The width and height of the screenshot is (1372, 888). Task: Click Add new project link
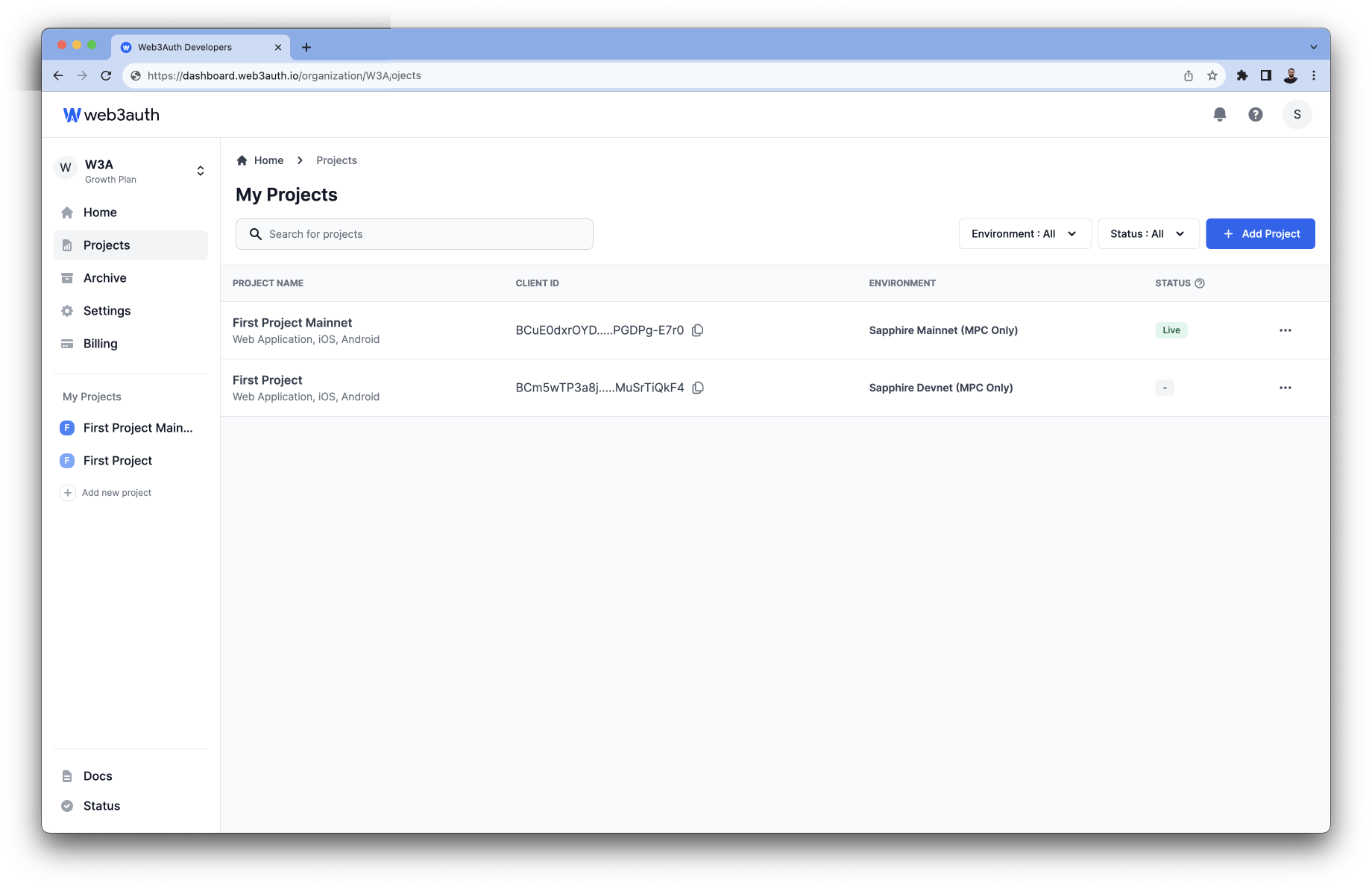pos(116,493)
